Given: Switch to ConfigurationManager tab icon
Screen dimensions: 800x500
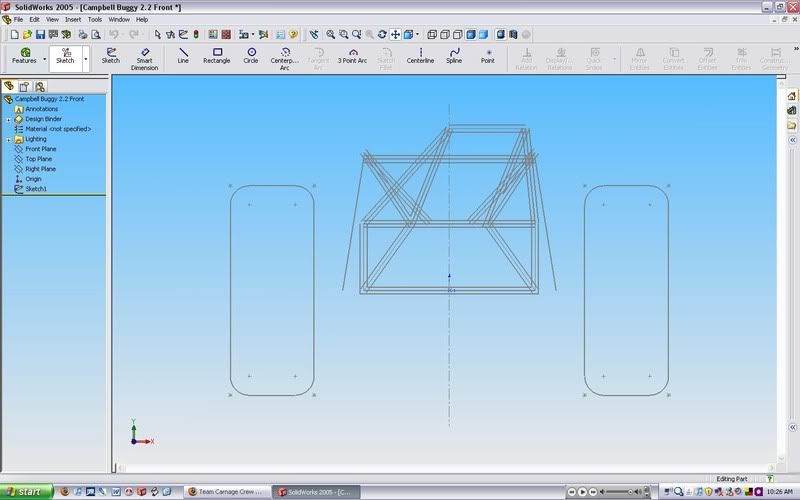Looking at the screenshot, I should click(x=40, y=86).
